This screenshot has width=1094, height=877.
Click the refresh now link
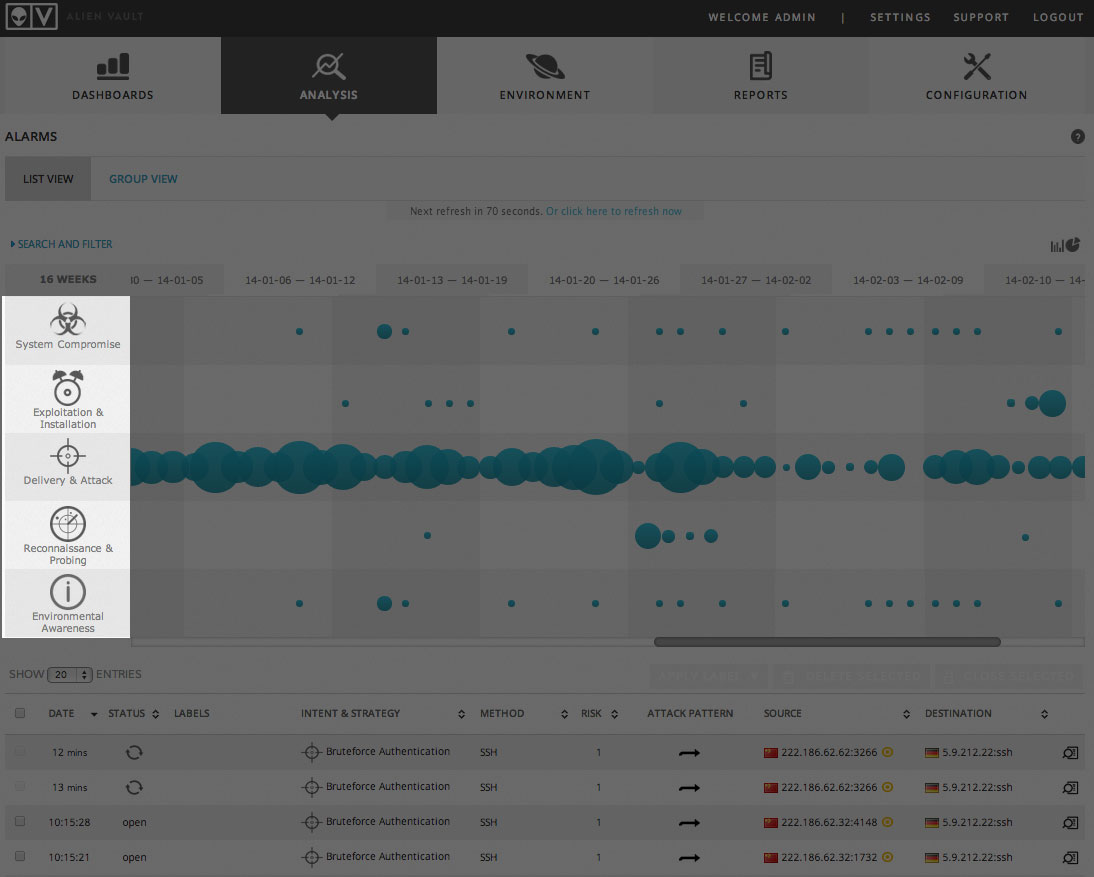(614, 211)
